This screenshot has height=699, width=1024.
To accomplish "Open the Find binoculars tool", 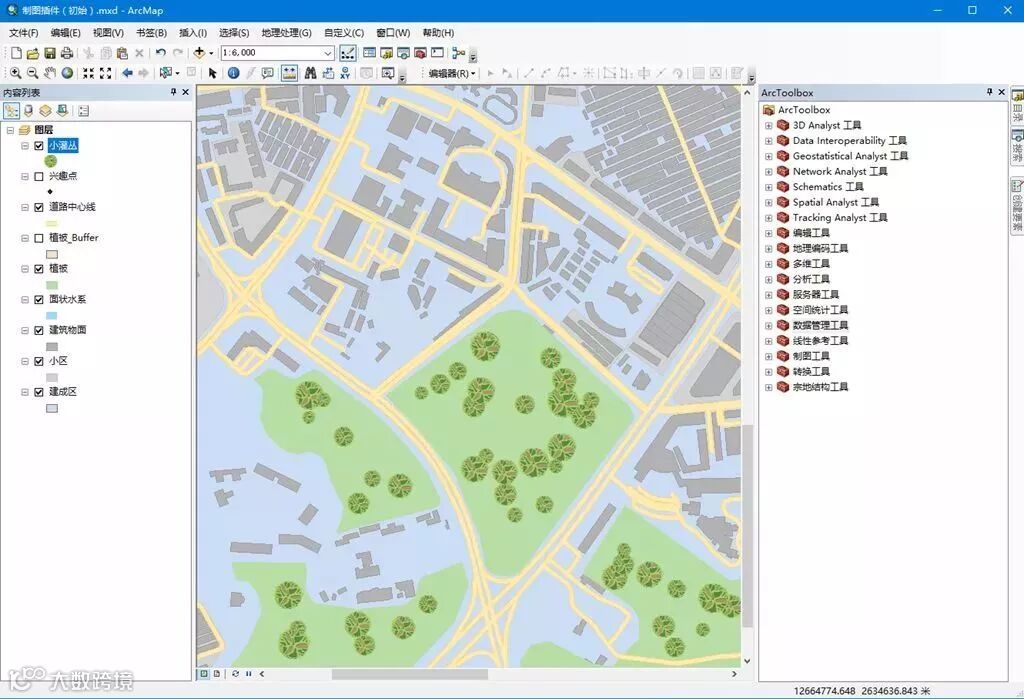I will pyautogui.click(x=311, y=73).
